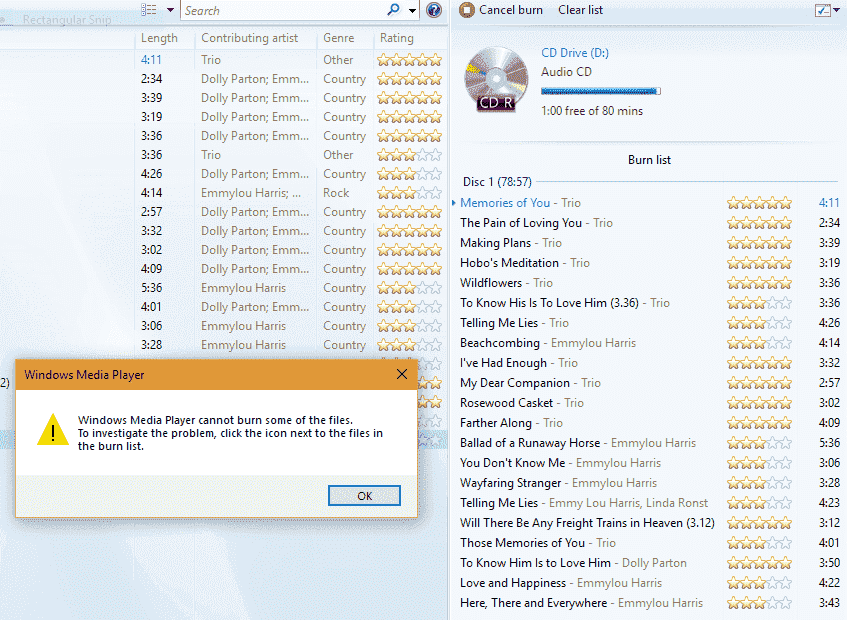Rate the 4:11 Trio library row

click(x=409, y=60)
